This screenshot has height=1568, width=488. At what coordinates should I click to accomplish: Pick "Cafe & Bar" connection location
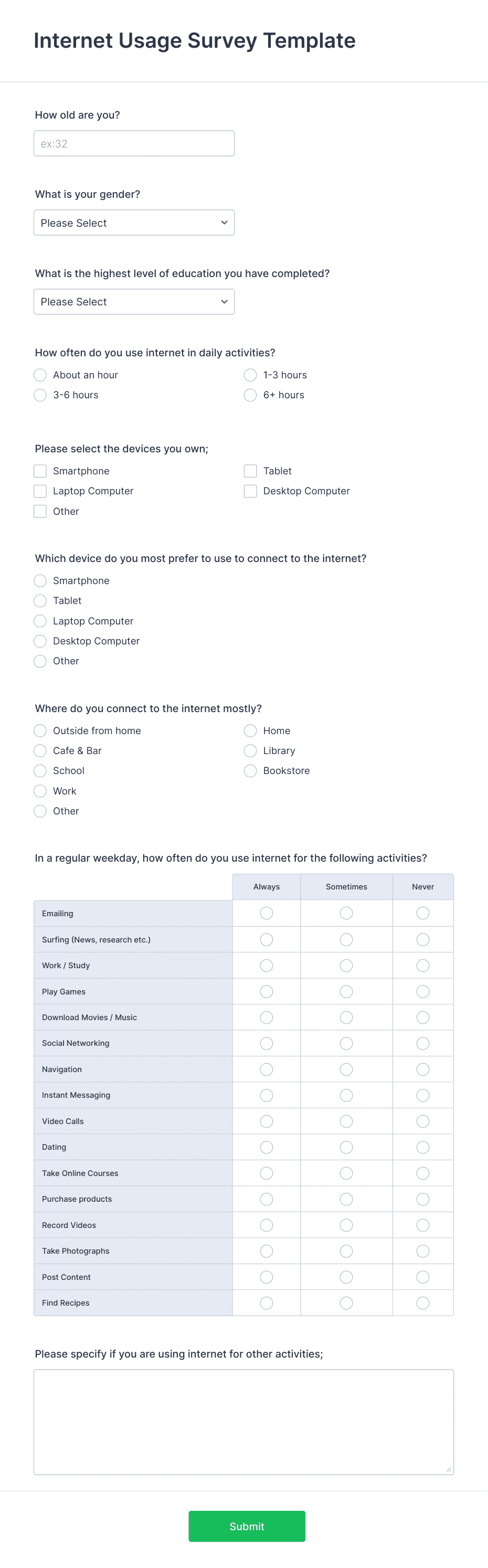(40, 750)
